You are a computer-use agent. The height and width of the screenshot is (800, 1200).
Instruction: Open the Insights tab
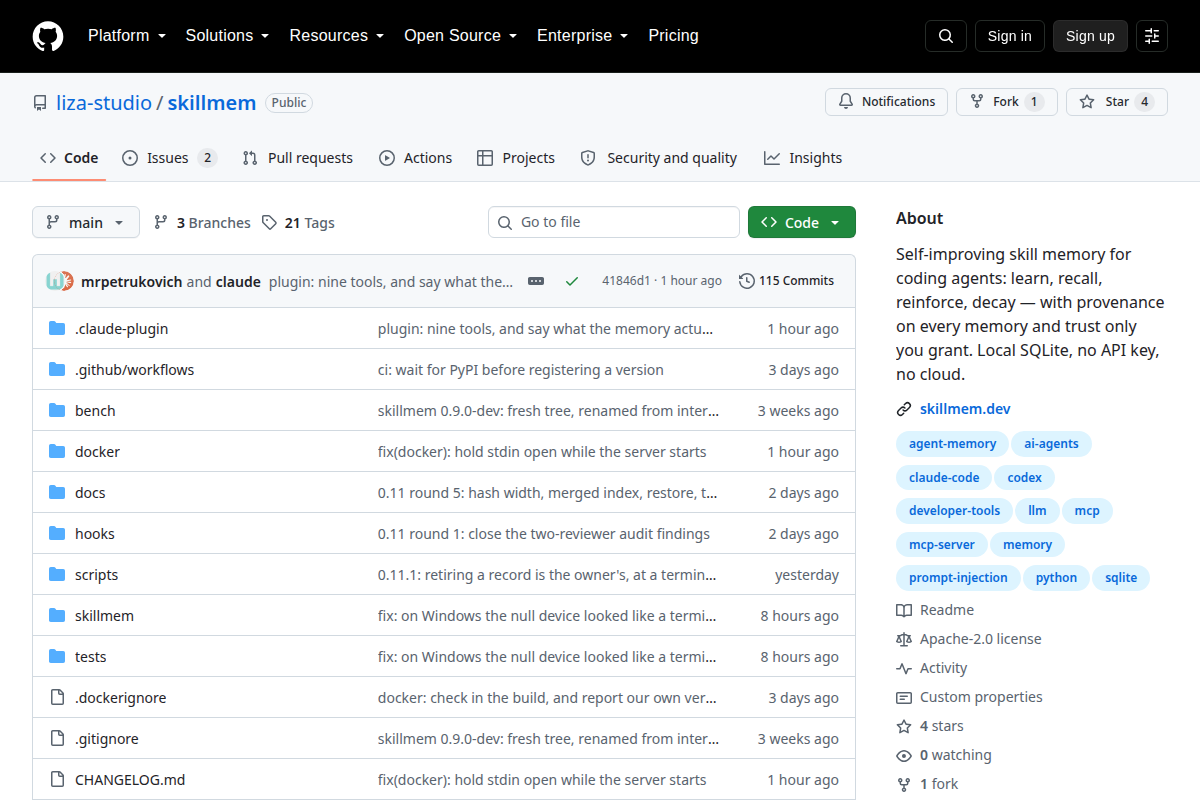point(803,158)
